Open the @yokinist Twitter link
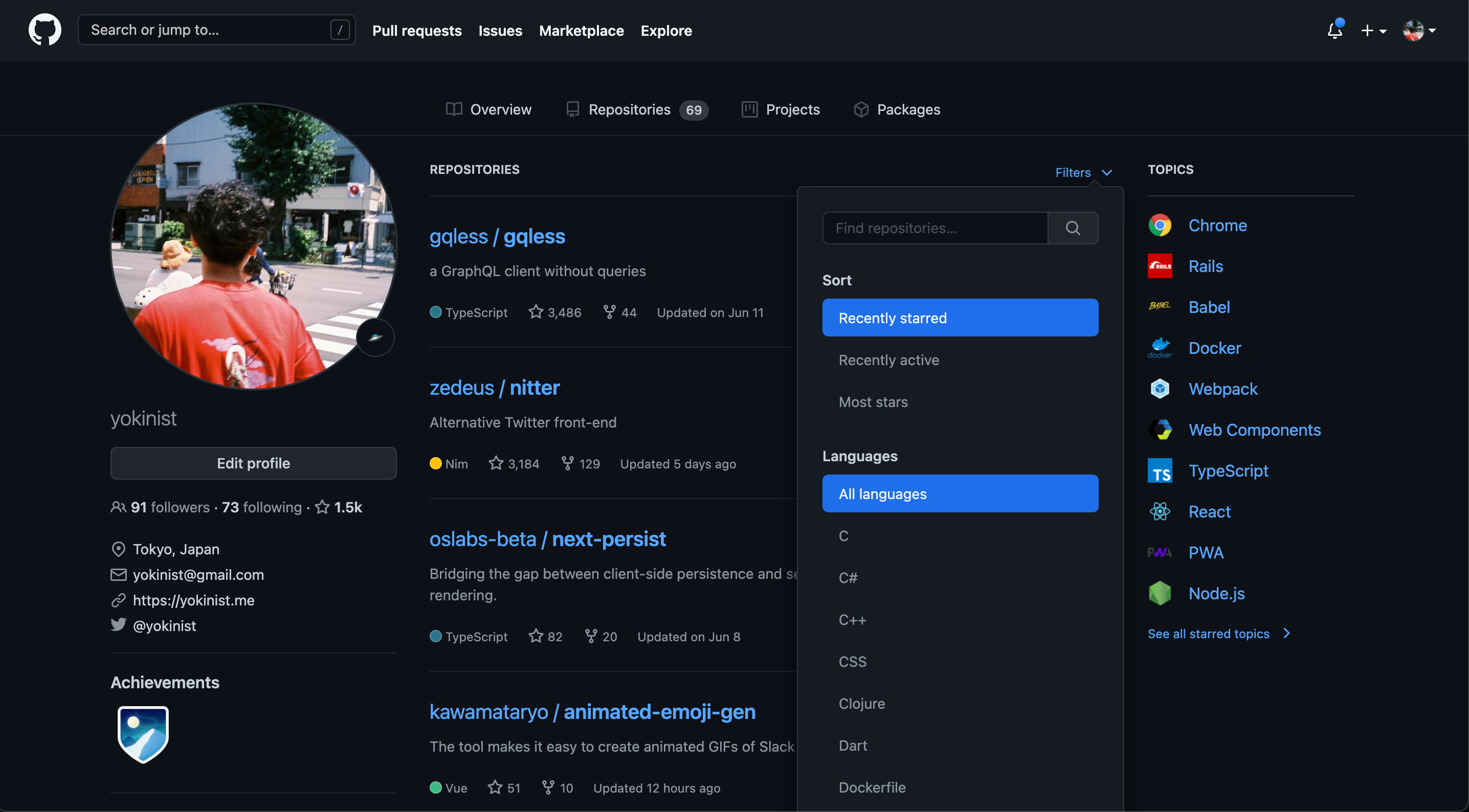The image size is (1469, 812). pyautogui.click(x=164, y=625)
